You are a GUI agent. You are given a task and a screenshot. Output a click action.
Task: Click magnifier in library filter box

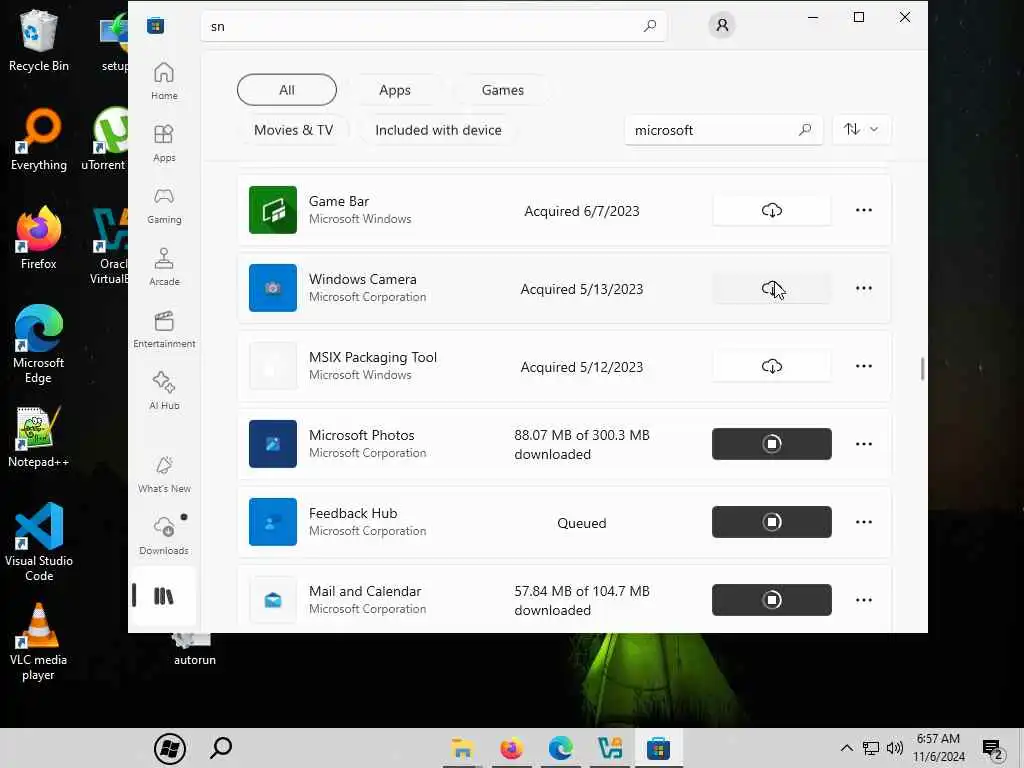pos(805,130)
